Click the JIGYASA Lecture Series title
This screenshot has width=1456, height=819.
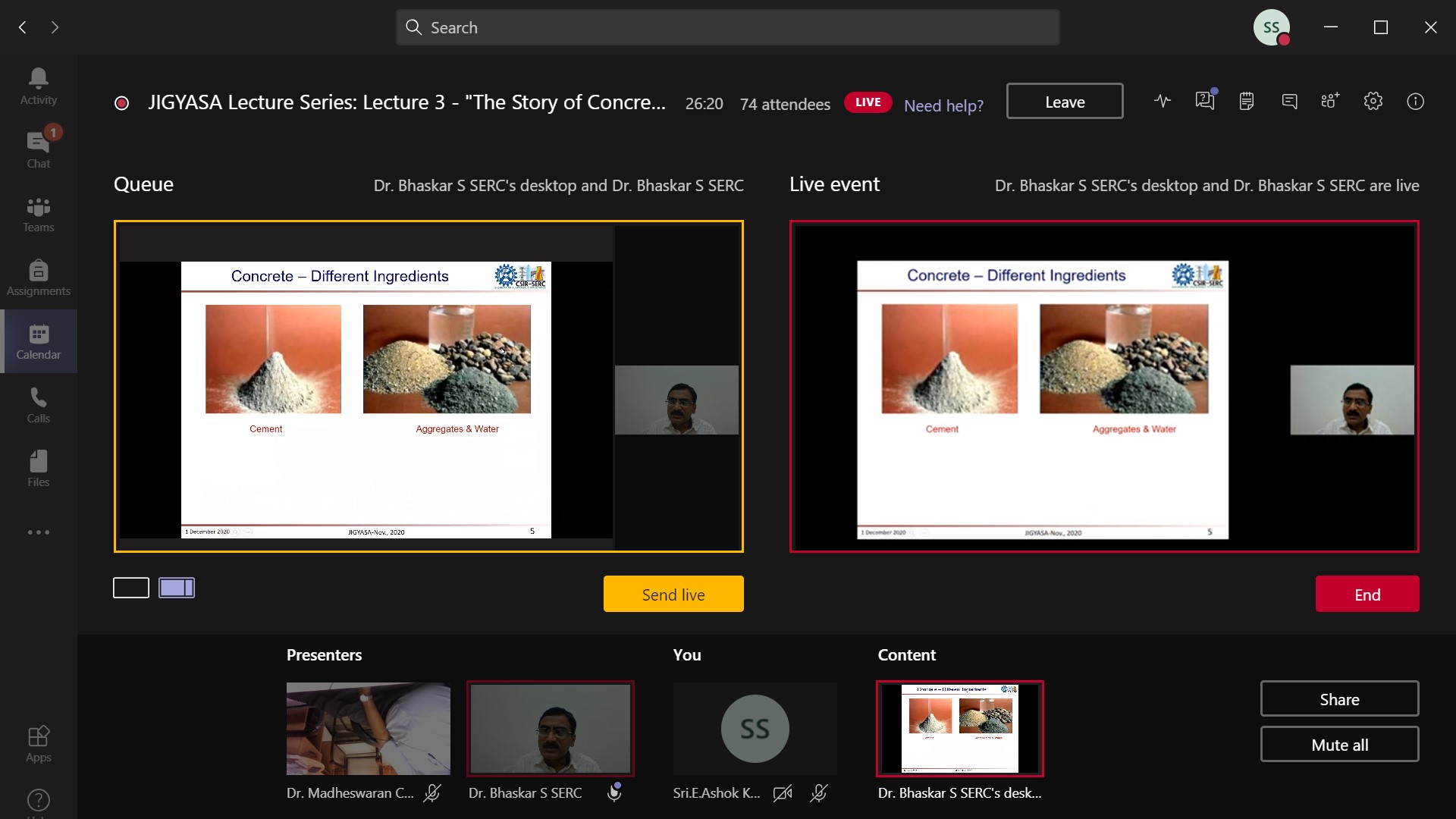point(406,102)
